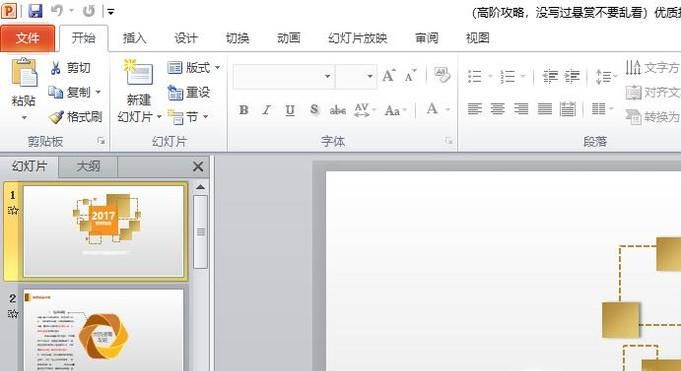
Task: Click the 复制 copy button
Action: [x=69, y=92]
